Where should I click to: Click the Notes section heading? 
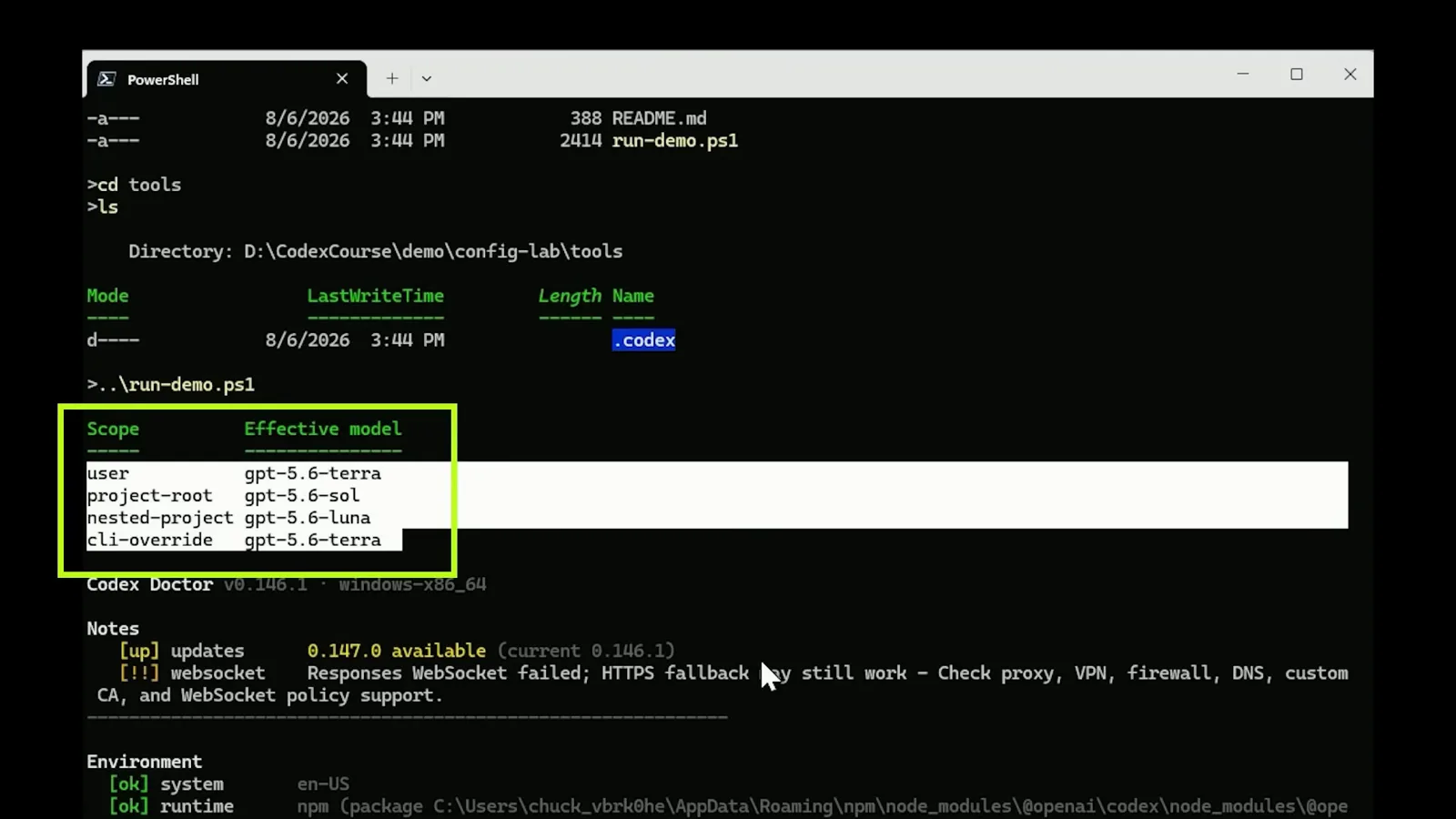point(113,629)
